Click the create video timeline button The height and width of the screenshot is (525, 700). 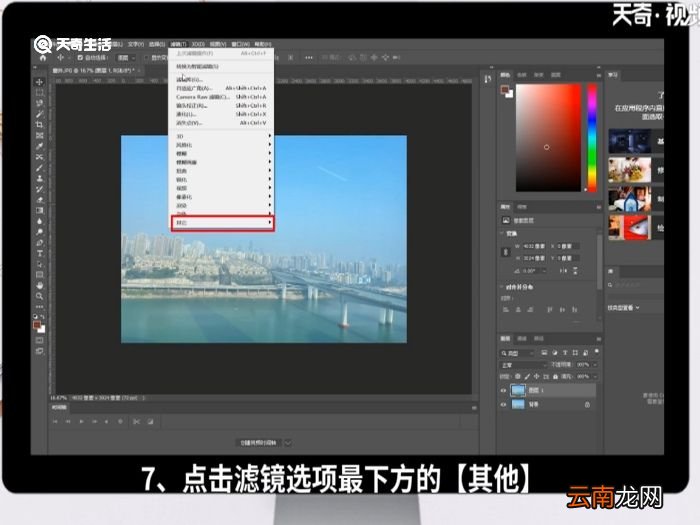258,443
